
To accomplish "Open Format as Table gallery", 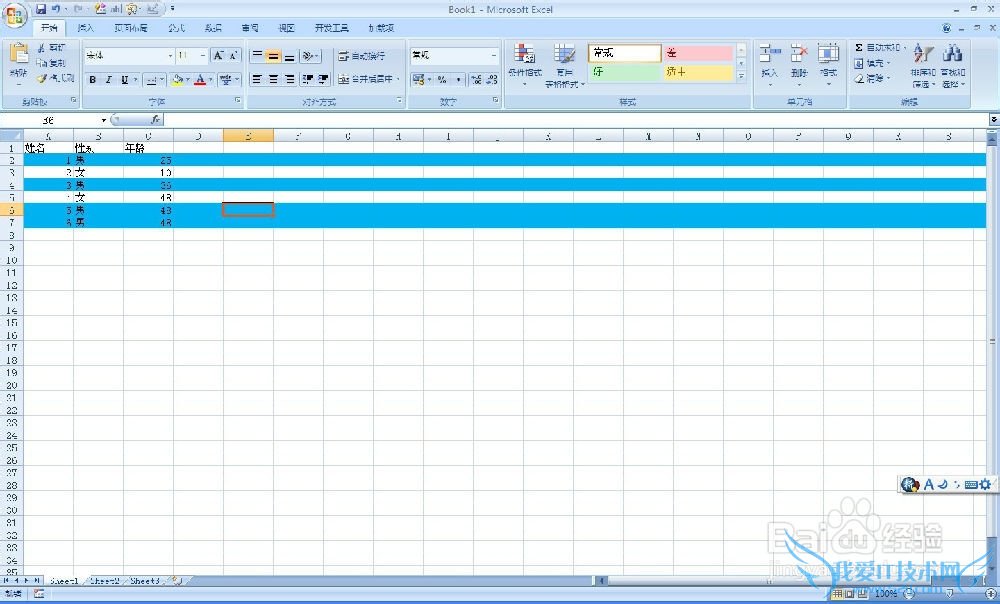I will point(564,65).
